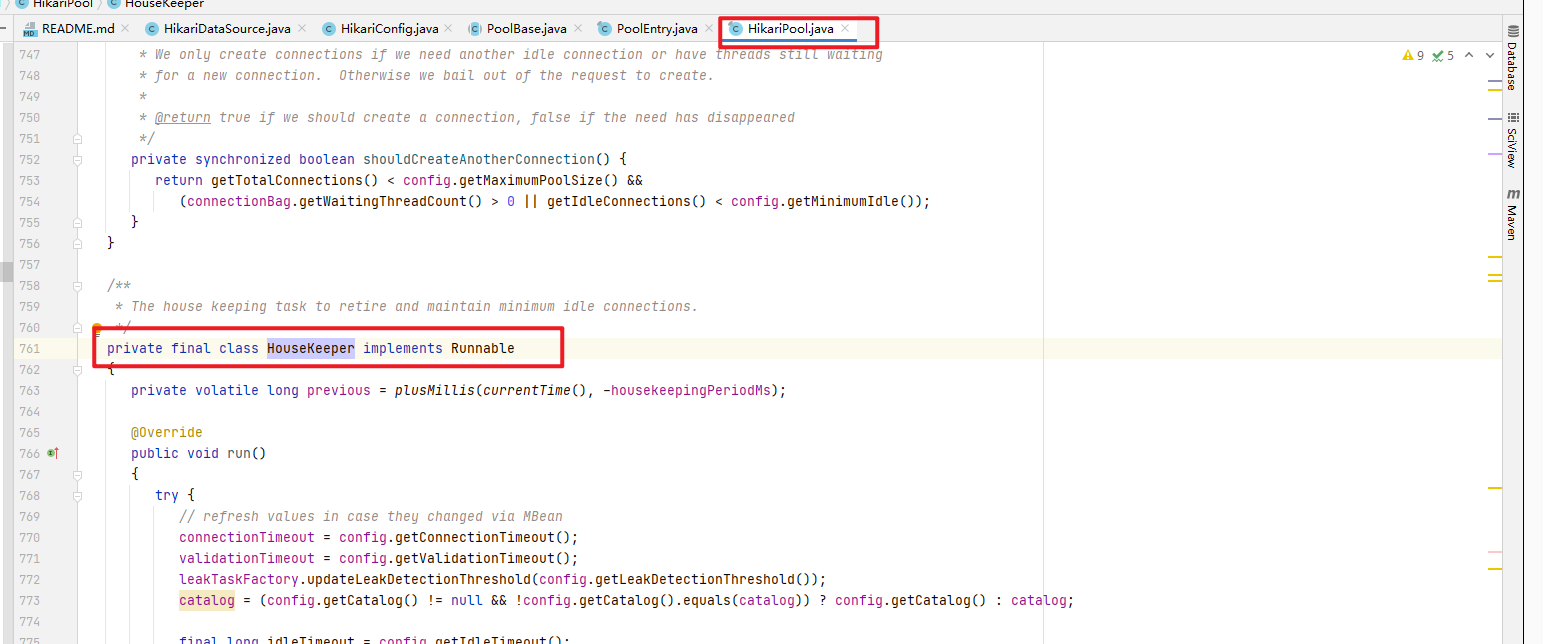
Task: Click leakTaskFactory on line 772
Action: (239, 579)
